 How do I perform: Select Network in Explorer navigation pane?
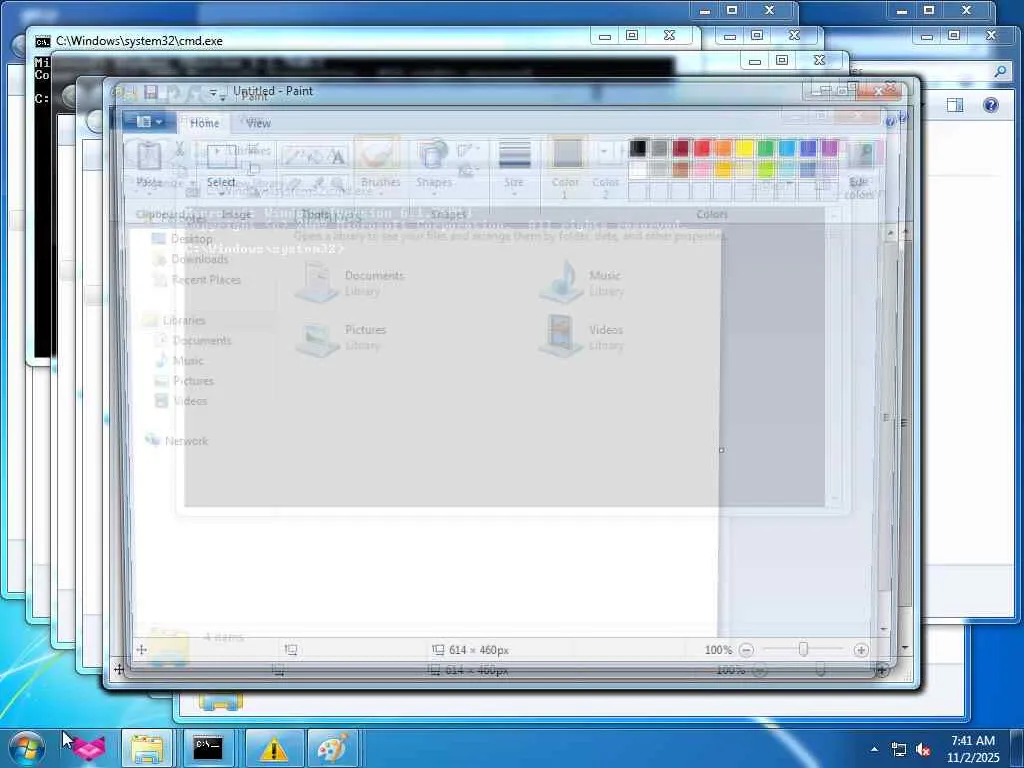click(x=177, y=441)
